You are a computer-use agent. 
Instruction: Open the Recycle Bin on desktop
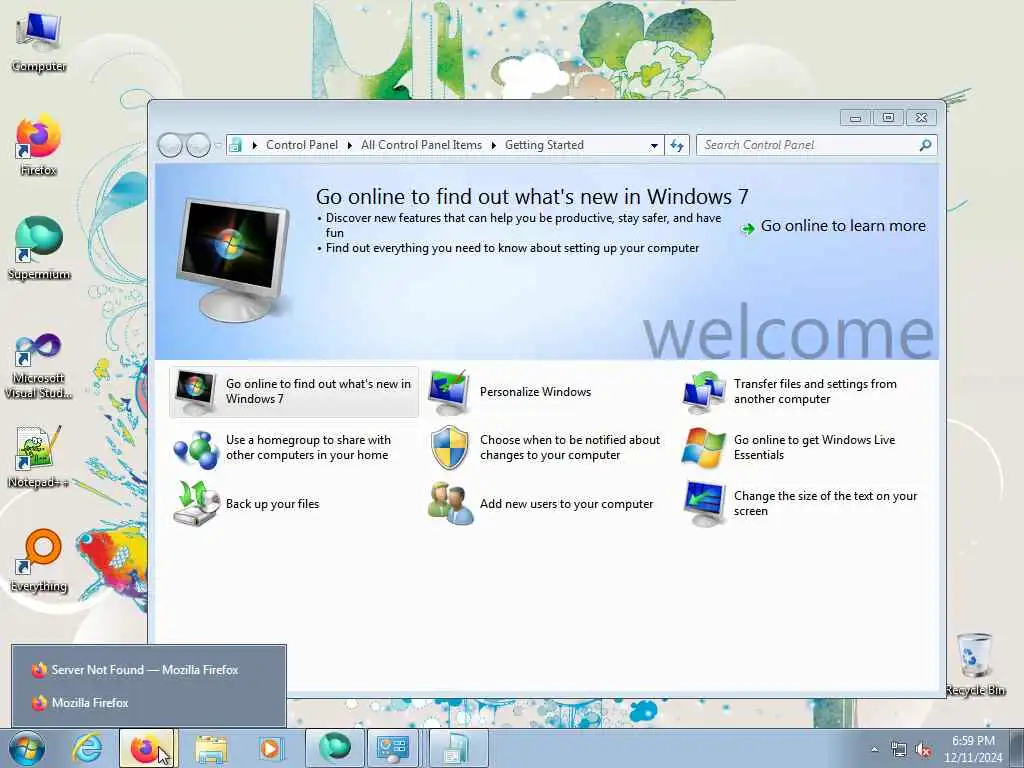[x=974, y=664]
